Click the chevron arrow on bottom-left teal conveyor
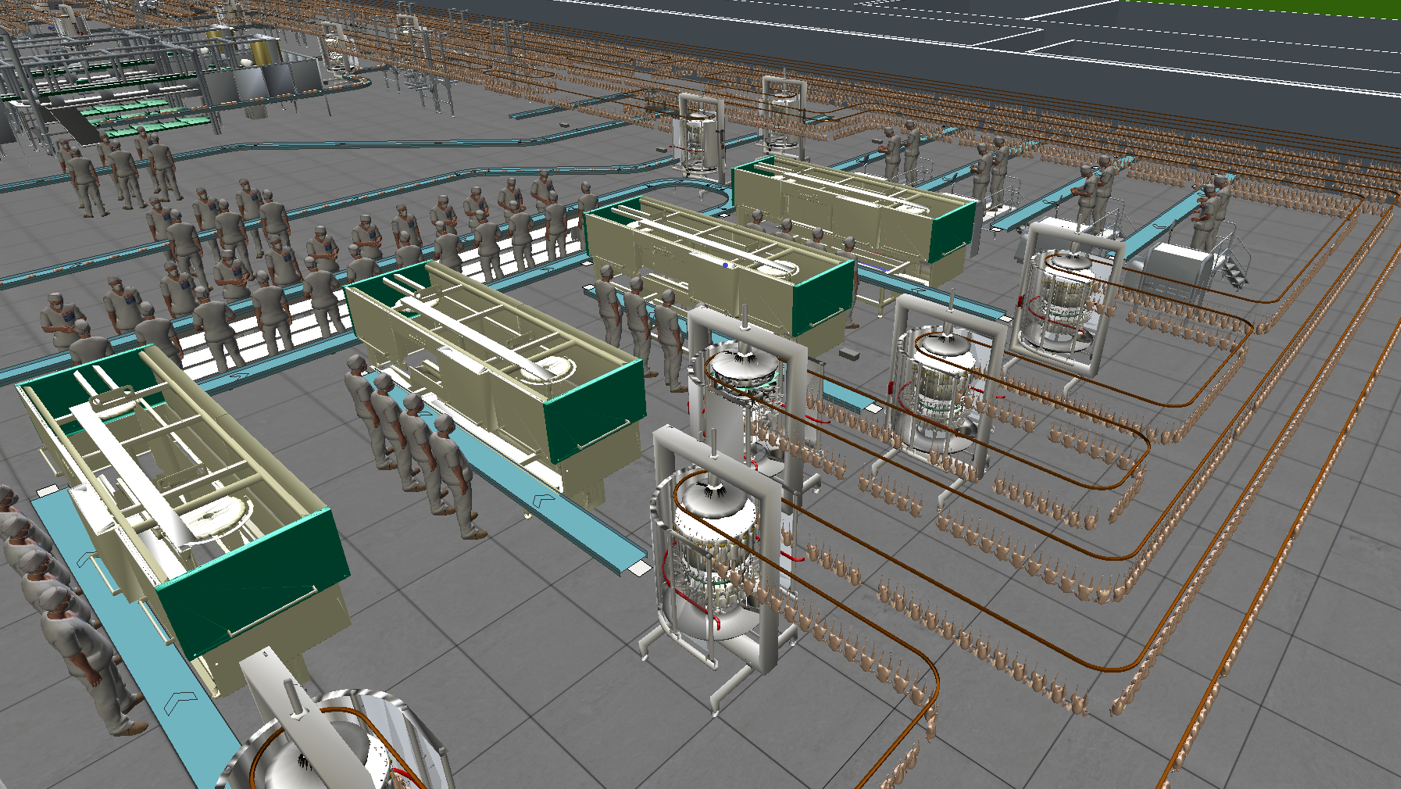1401x789 pixels. click(180, 703)
